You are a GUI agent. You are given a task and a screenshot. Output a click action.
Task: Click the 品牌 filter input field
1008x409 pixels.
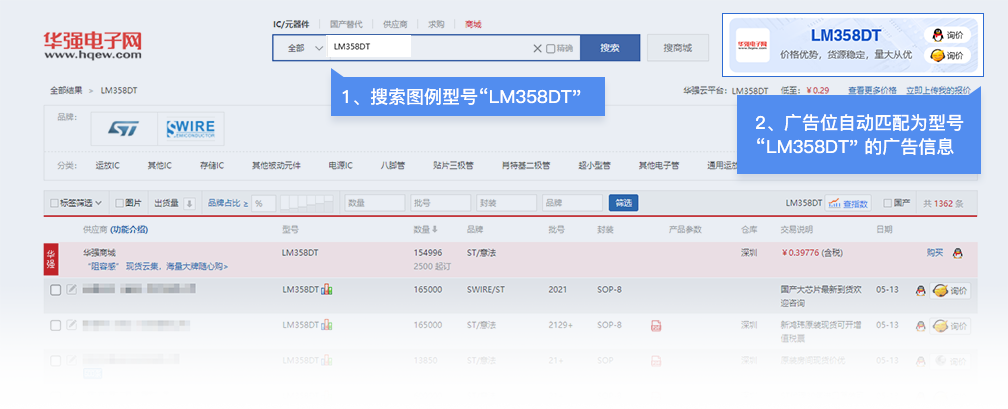tap(572, 203)
